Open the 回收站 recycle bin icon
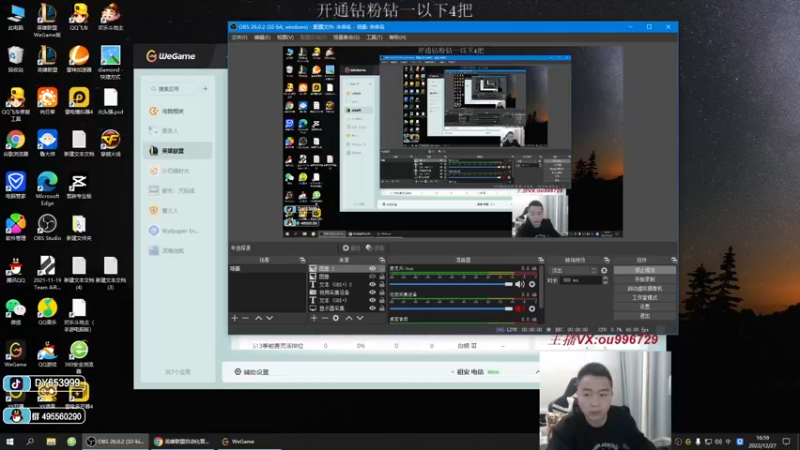 (15, 59)
